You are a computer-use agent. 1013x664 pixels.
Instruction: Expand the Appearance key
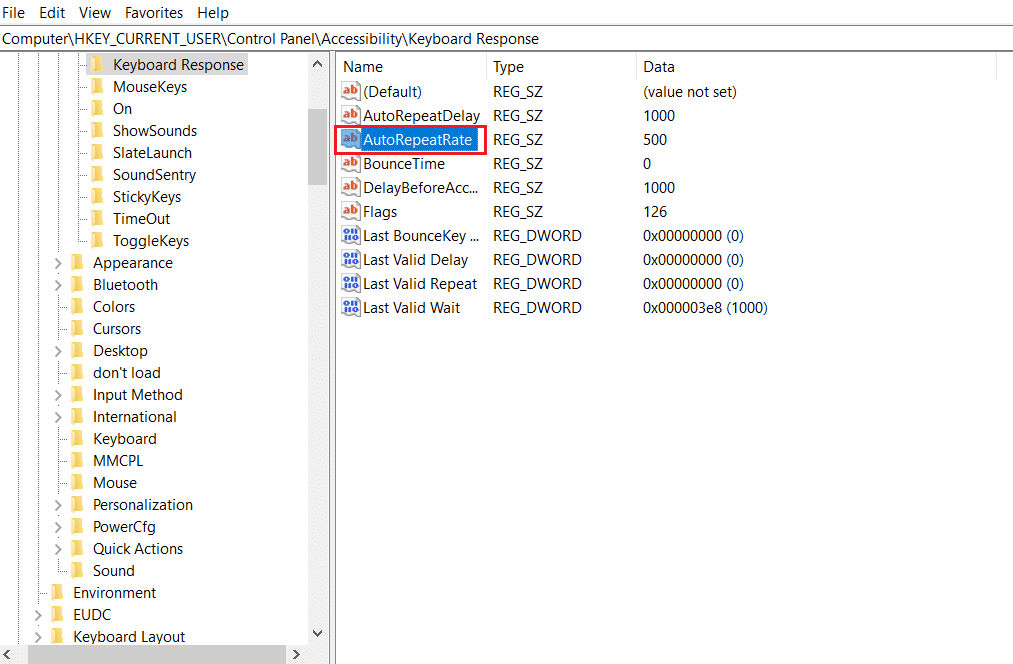(x=57, y=263)
